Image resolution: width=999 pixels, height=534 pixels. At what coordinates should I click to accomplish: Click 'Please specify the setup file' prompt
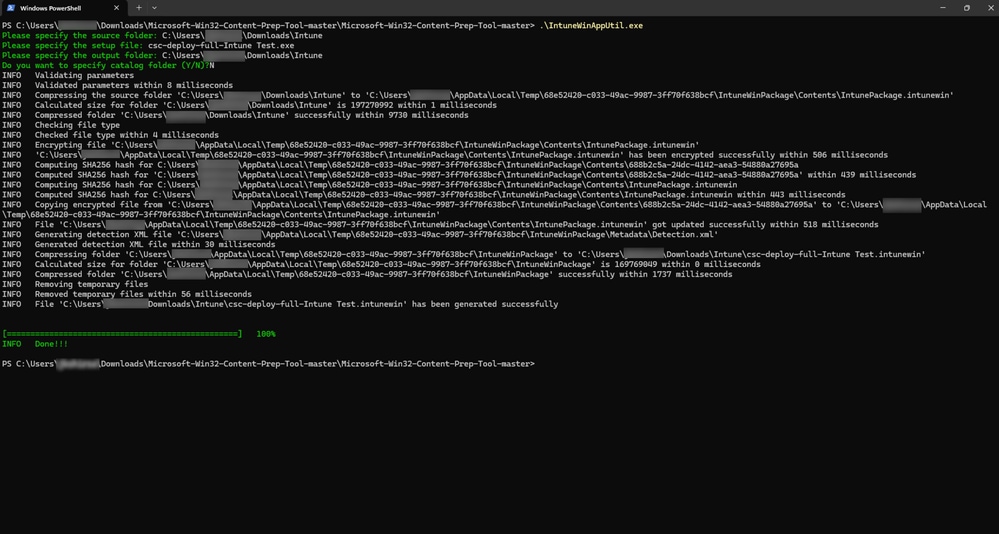[x=73, y=46]
